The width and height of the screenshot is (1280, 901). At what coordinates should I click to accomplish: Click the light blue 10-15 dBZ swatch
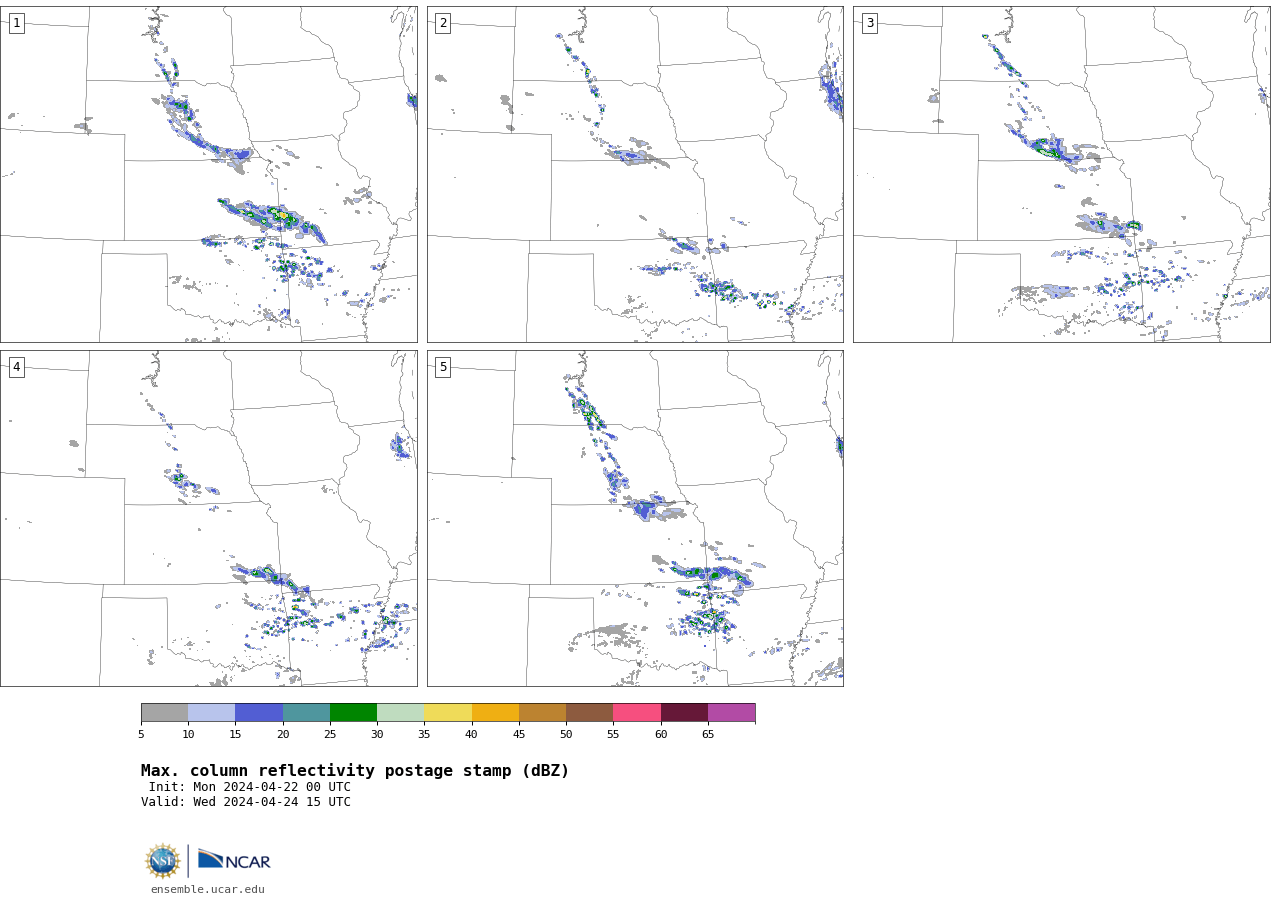tap(211, 713)
